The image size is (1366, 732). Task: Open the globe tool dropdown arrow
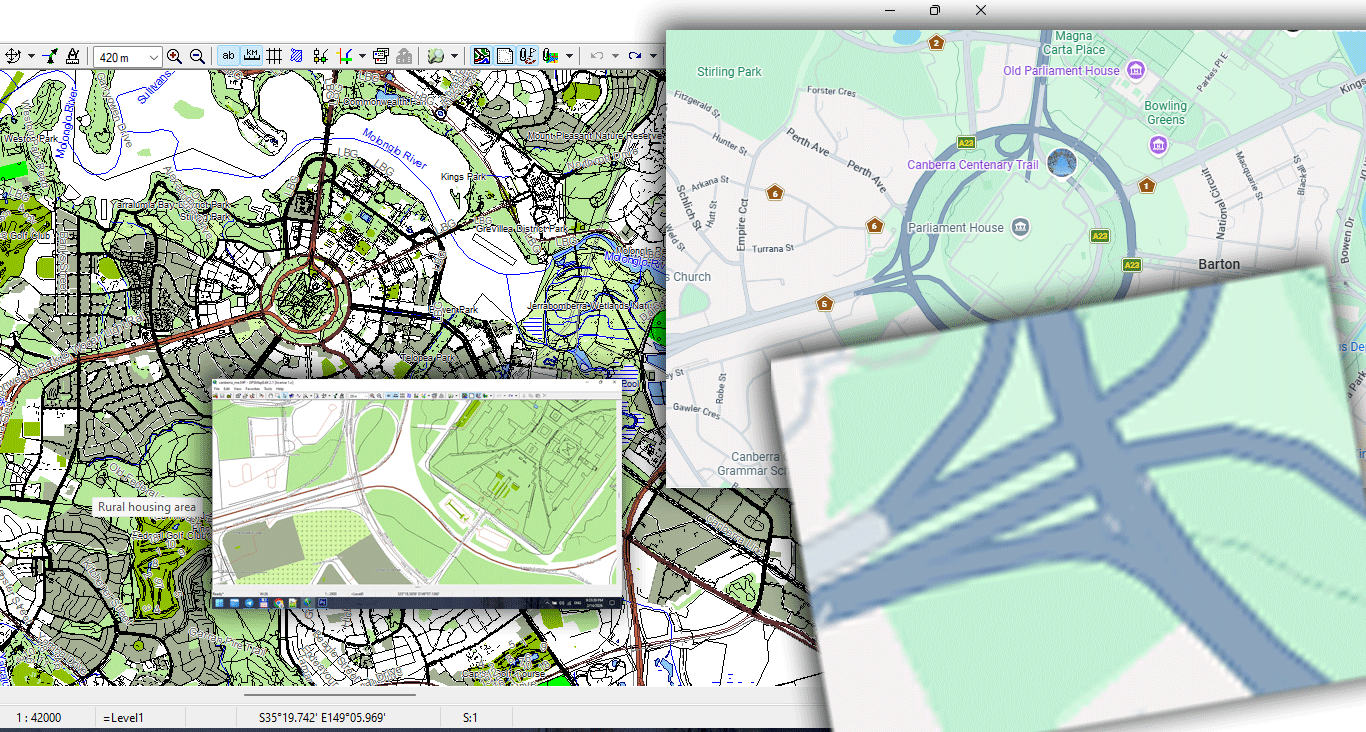452,56
